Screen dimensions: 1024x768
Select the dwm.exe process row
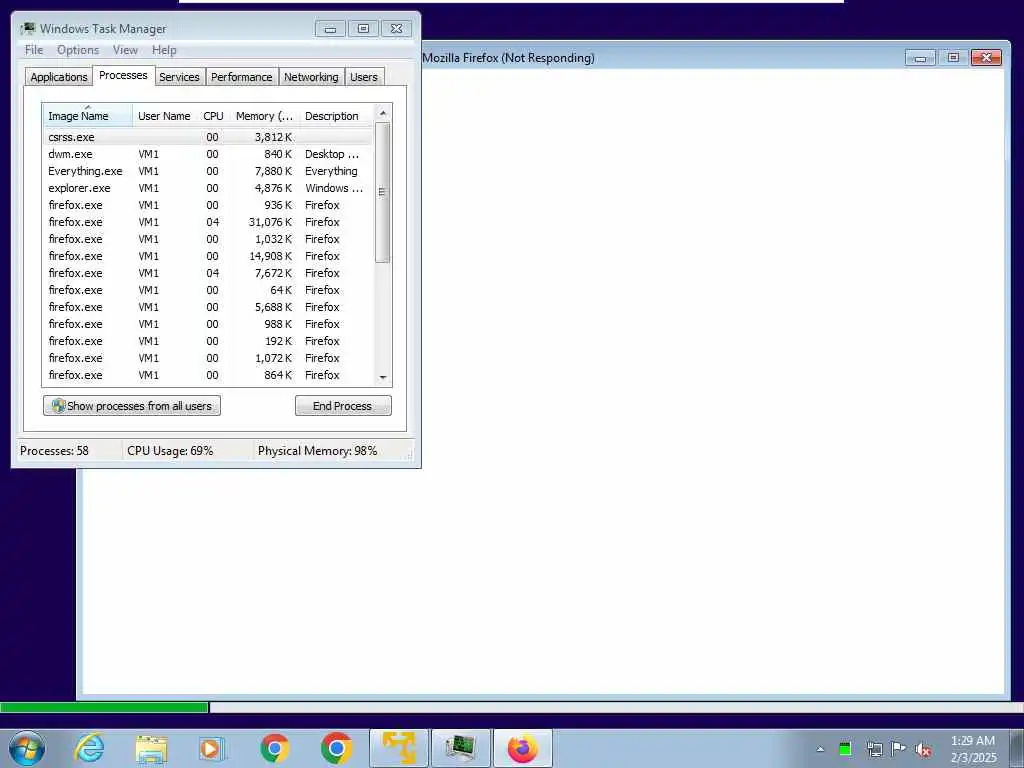coord(208,154)
